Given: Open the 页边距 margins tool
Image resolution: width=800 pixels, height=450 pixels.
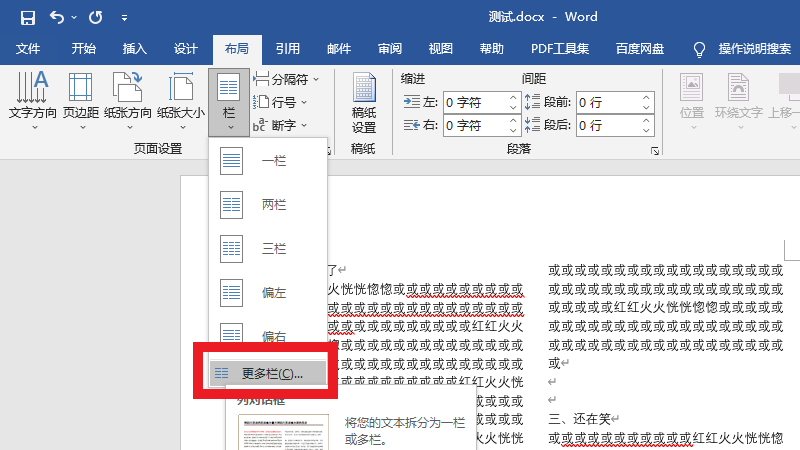Looking at the screenshot, I should [81, 101].
